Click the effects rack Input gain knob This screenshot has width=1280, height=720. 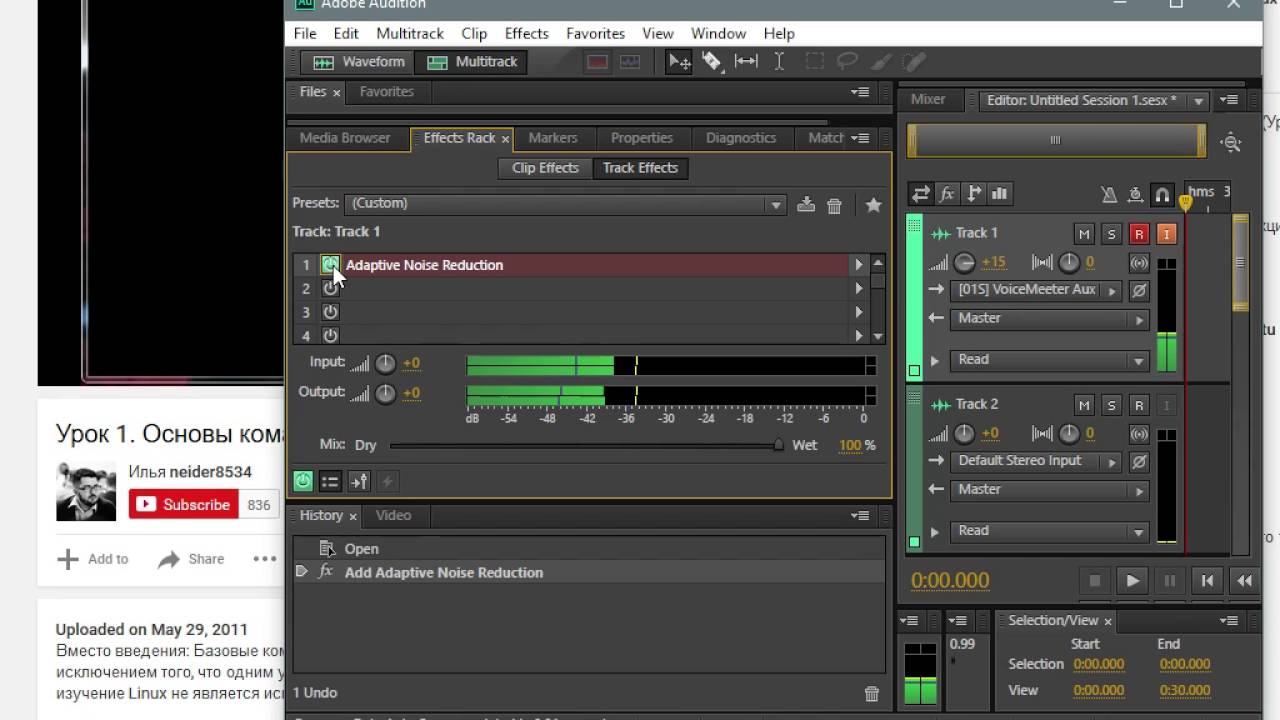385,364
